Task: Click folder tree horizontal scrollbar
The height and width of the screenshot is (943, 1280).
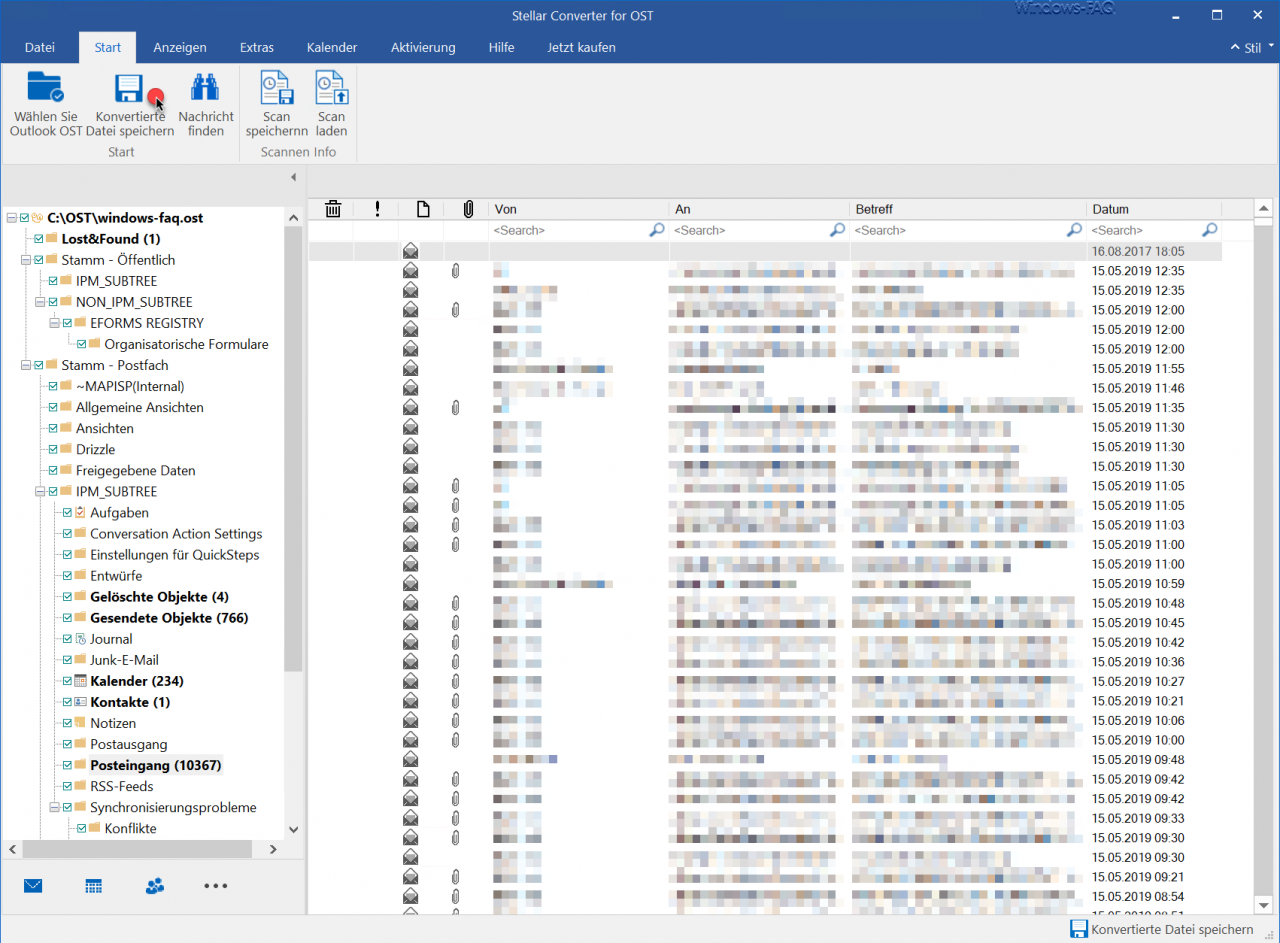Action: (x=138, y=849)
